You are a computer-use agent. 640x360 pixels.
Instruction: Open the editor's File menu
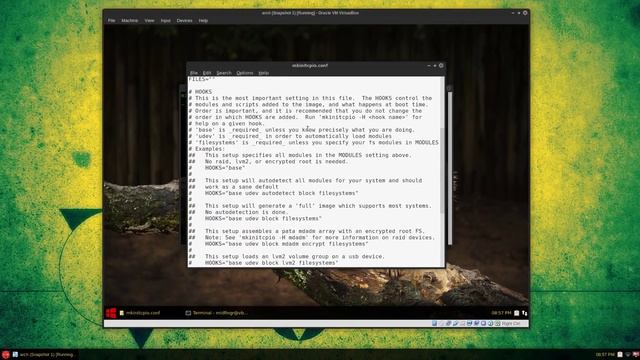coord(193,73)
